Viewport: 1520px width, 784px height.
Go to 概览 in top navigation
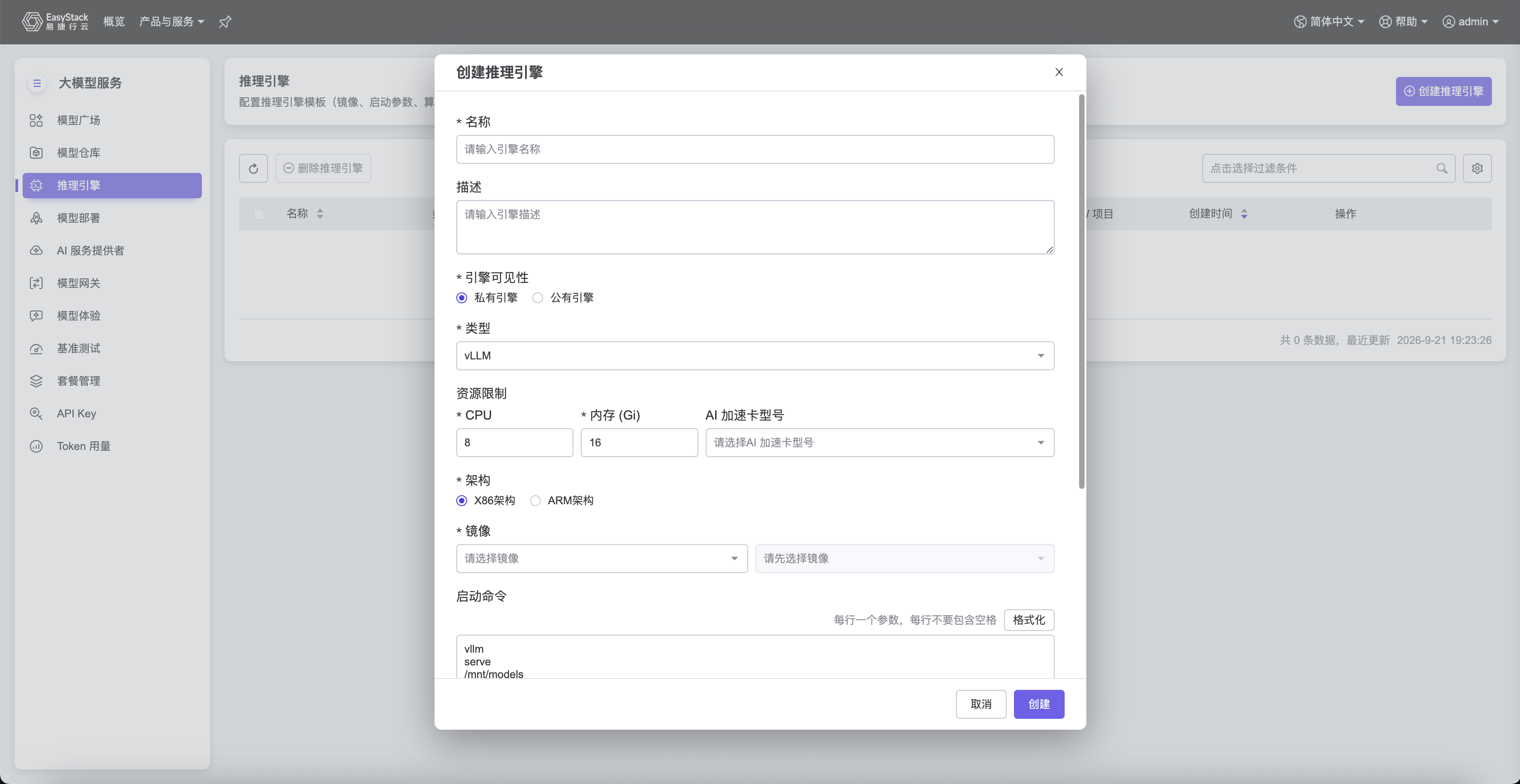click(114, 22)
